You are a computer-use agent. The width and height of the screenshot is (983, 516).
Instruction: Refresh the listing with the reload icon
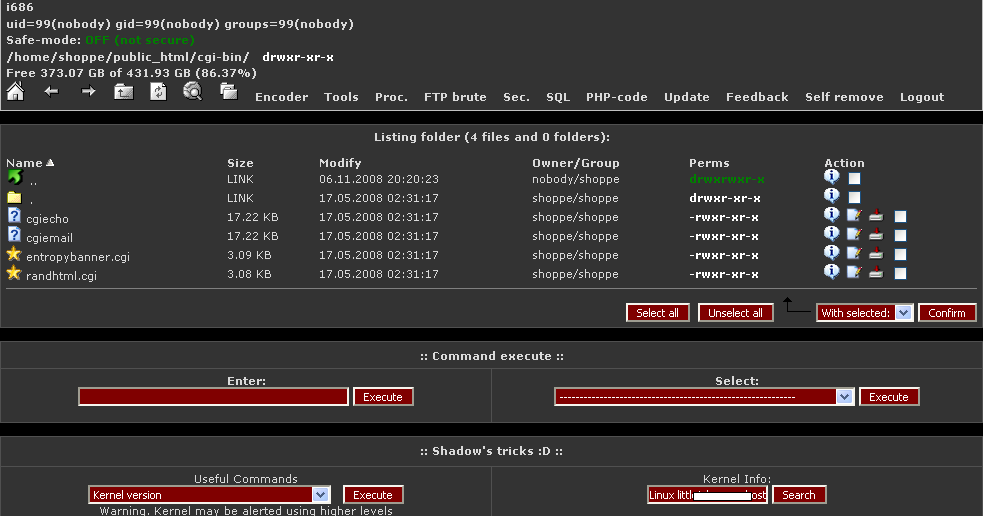click(x=159, y=92)
